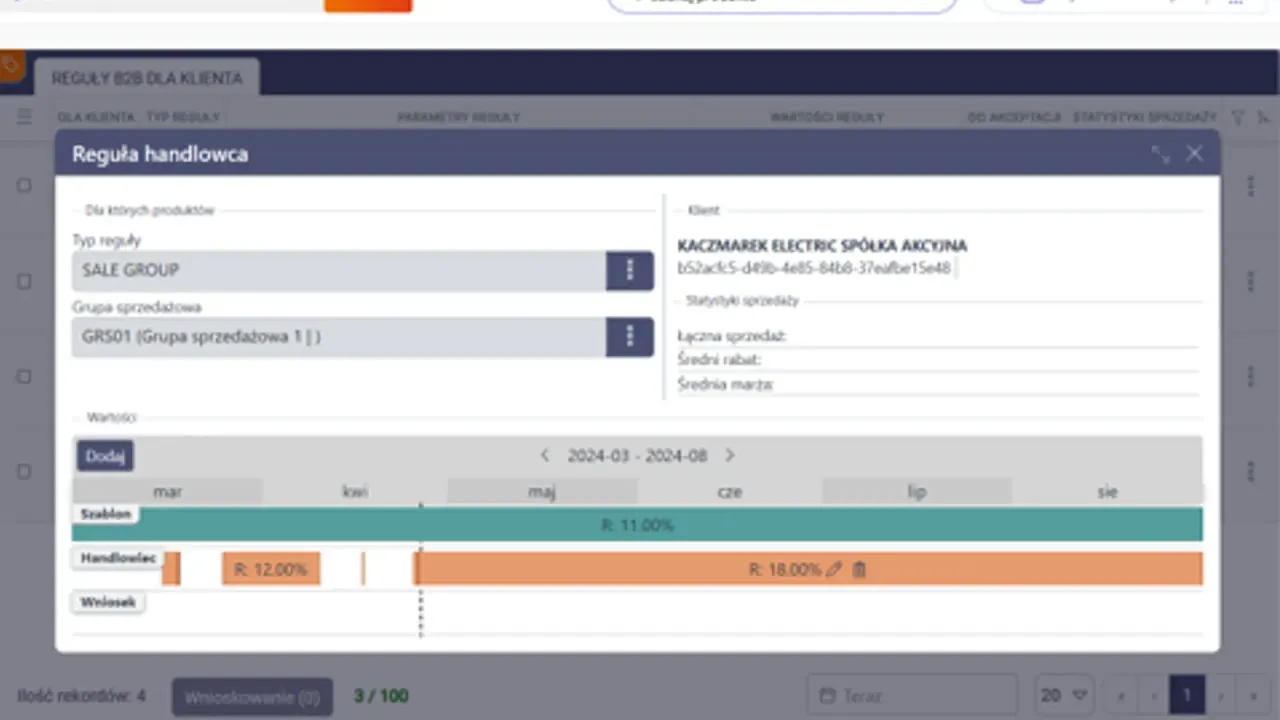Open the three-dot menu of the second table row
The height and width of the screenshot is (720, 1280).
pyautogui.click(x=1250, y=281)
